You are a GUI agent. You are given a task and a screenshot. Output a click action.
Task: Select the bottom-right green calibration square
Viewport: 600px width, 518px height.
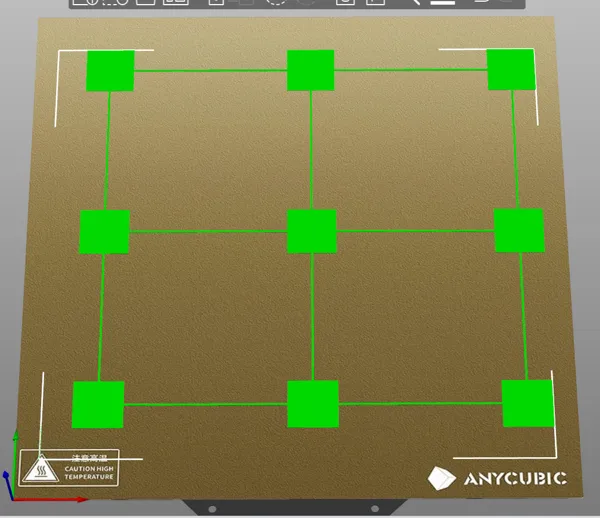pos(528,403)
